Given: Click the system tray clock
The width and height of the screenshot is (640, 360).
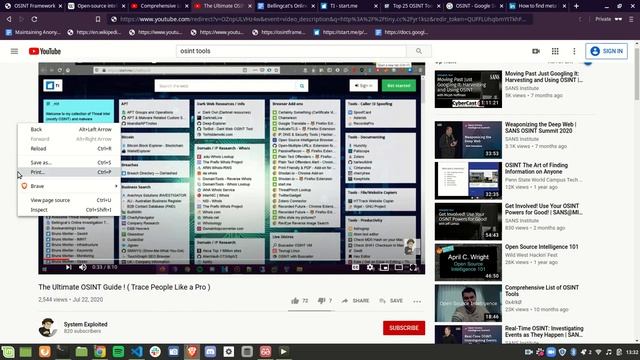Looking at the screenshot, I should pos(632,352).
